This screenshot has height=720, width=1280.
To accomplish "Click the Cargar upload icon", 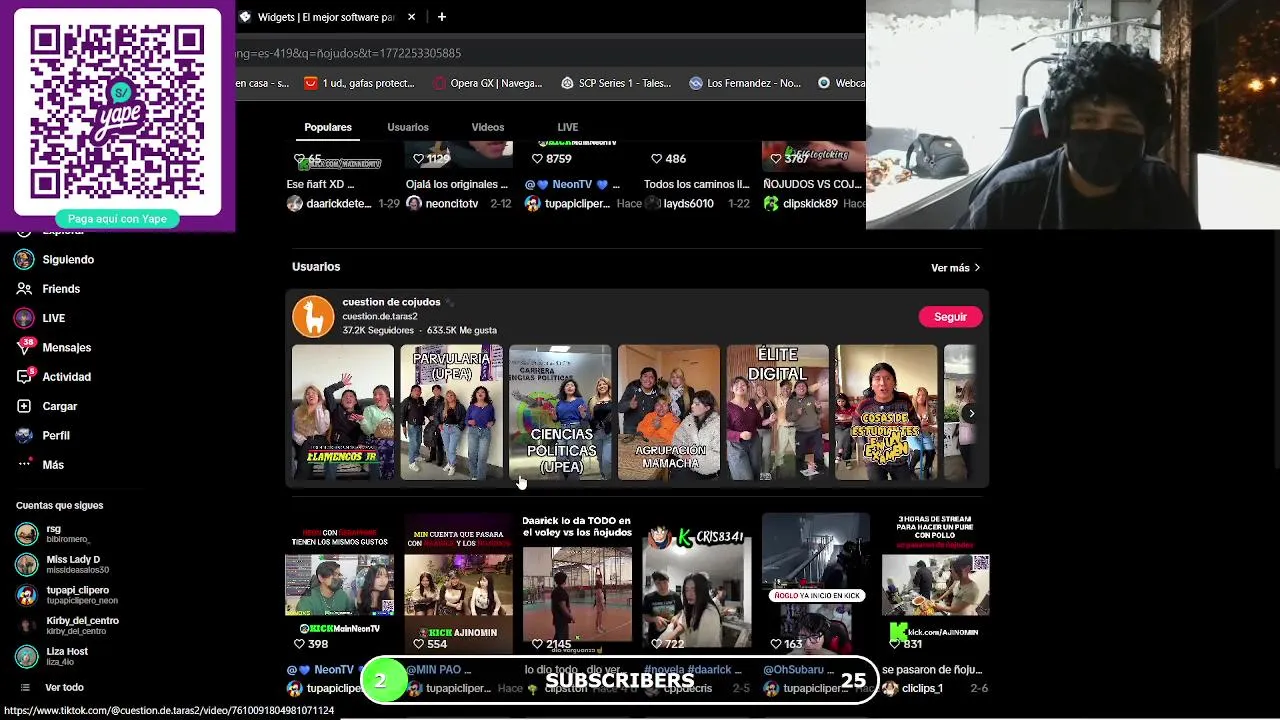I will tap(24, 406).
